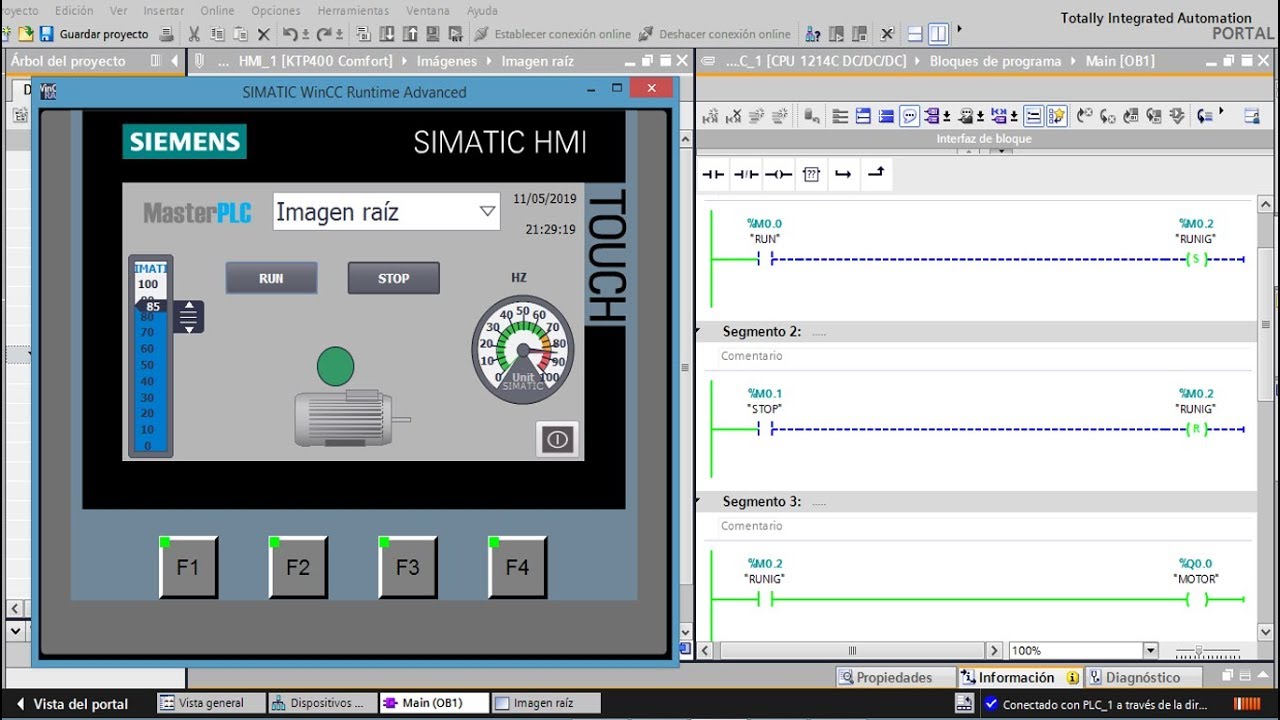Click open branch arrow instruction
This screenshot has width=1280, height=720.
tap(843, 174)
